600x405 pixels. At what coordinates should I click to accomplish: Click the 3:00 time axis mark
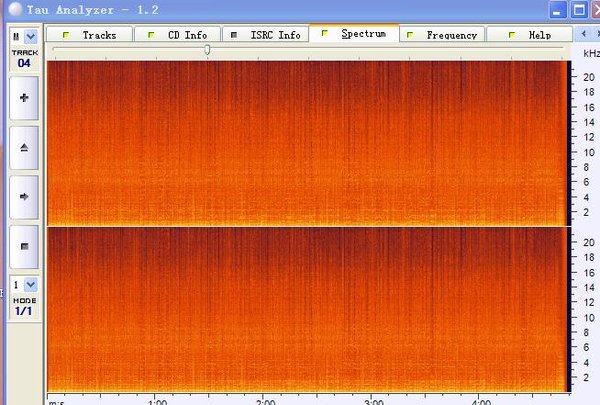[374, 402]
